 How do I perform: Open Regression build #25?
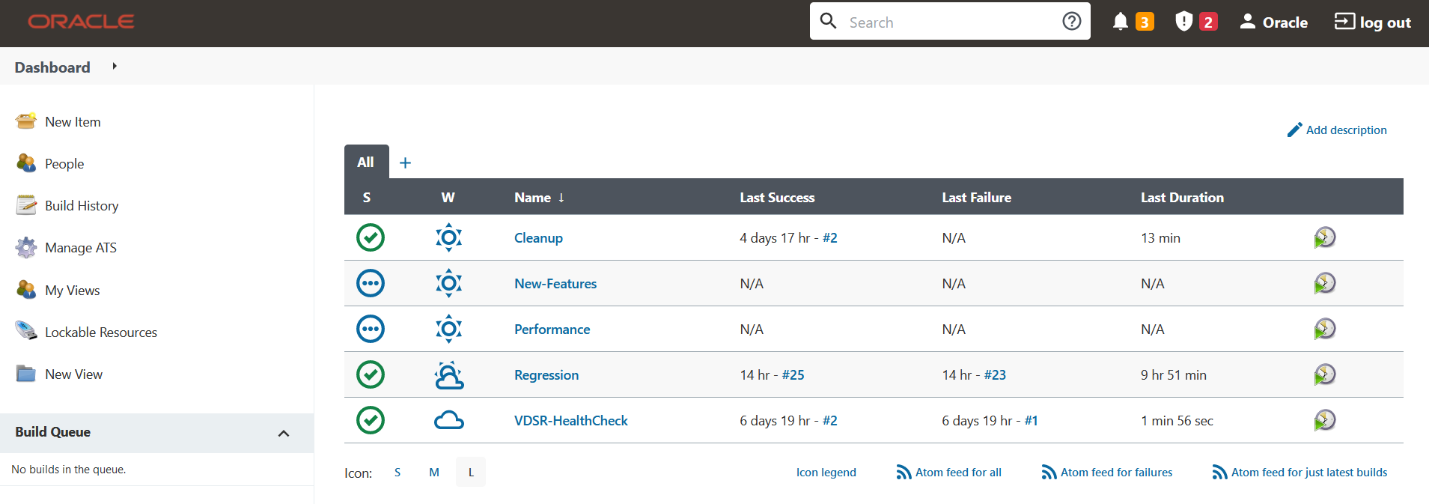tap(793, 375)
